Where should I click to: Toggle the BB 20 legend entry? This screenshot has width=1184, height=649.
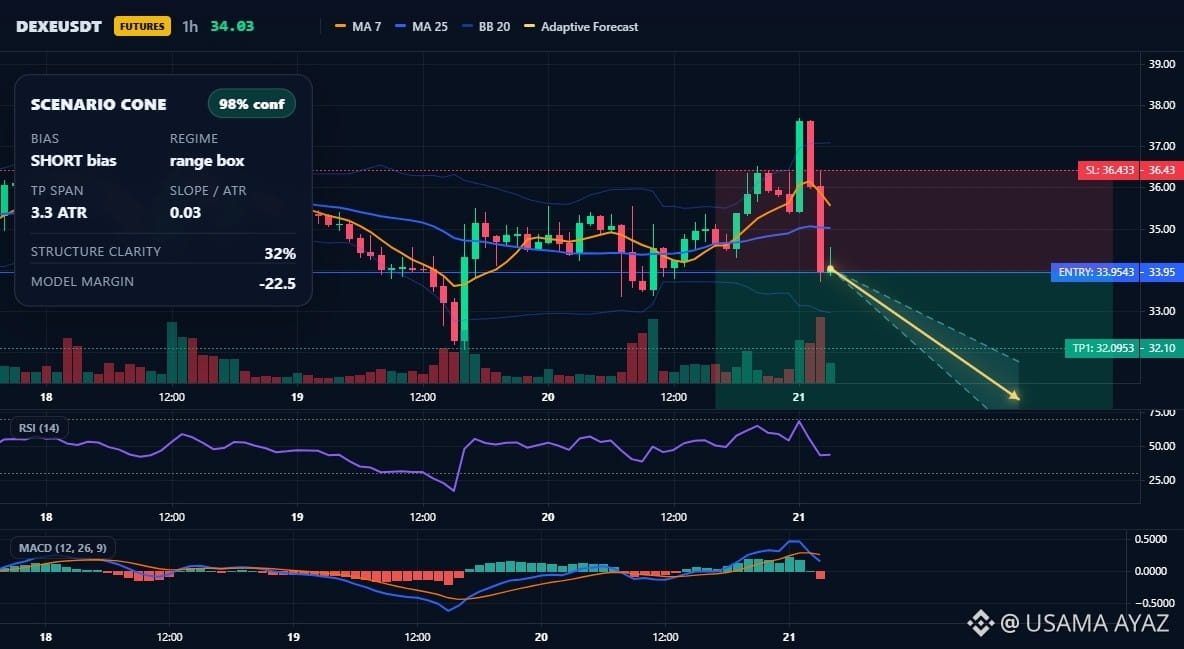click(x=486, y=26)
